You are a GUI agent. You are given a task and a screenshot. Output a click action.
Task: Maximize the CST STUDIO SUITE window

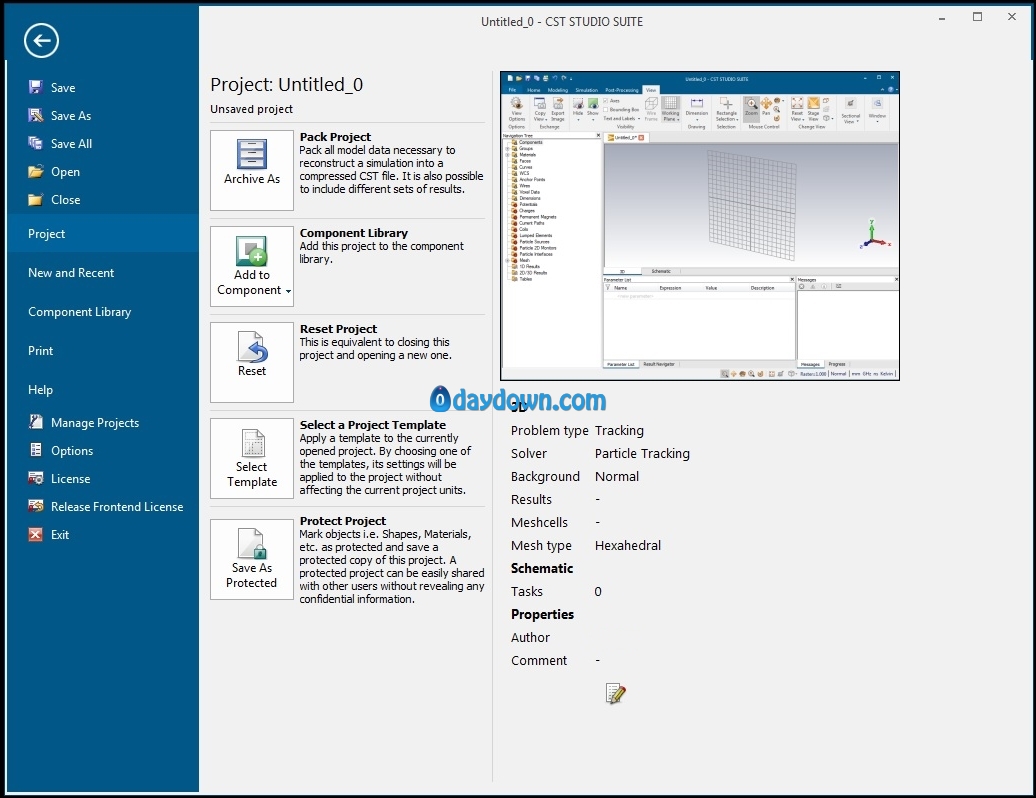977,17
